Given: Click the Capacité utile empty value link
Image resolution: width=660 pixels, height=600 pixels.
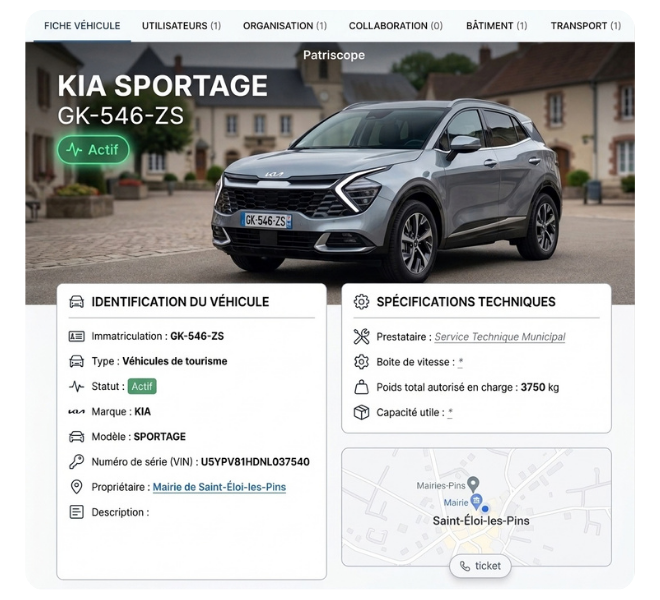Looking at the screenshot, I should tap(450, 412).
